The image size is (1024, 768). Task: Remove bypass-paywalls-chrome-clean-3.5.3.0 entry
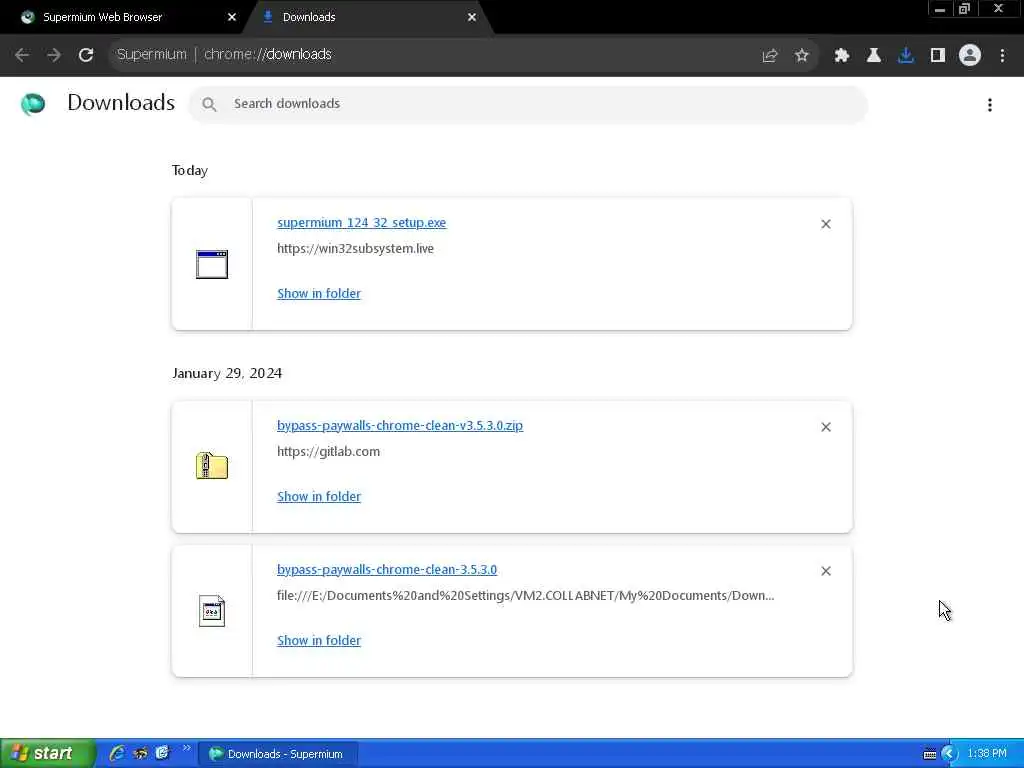point(826,571)
